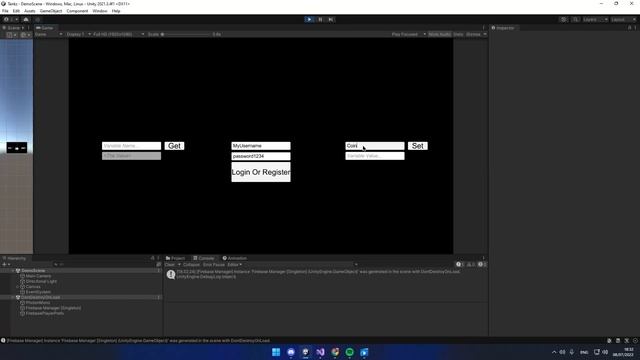Select the Hierarchy tab
The image size is (640, 360).
14,258
